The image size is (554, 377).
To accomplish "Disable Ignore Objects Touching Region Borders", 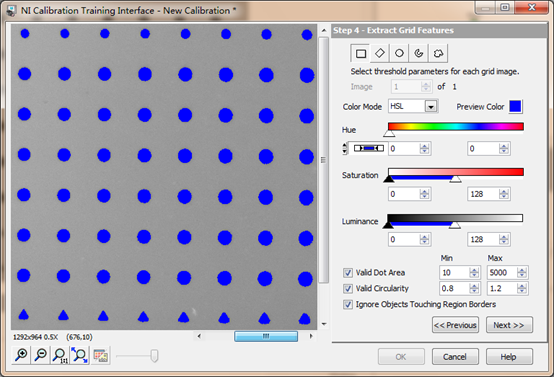I will [348, 304].
